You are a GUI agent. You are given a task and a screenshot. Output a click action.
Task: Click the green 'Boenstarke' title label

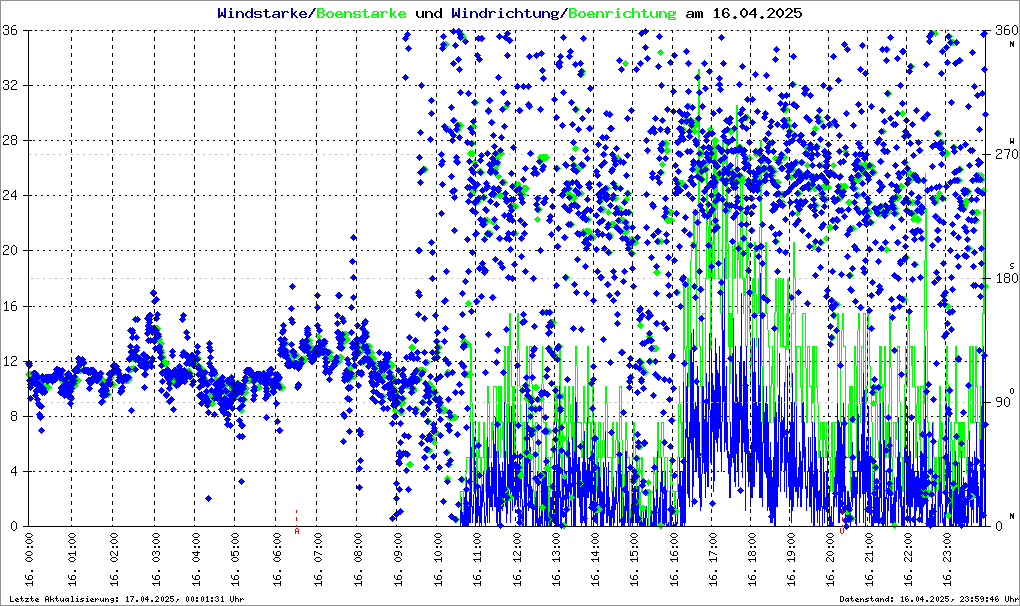(x=361, y=14)
